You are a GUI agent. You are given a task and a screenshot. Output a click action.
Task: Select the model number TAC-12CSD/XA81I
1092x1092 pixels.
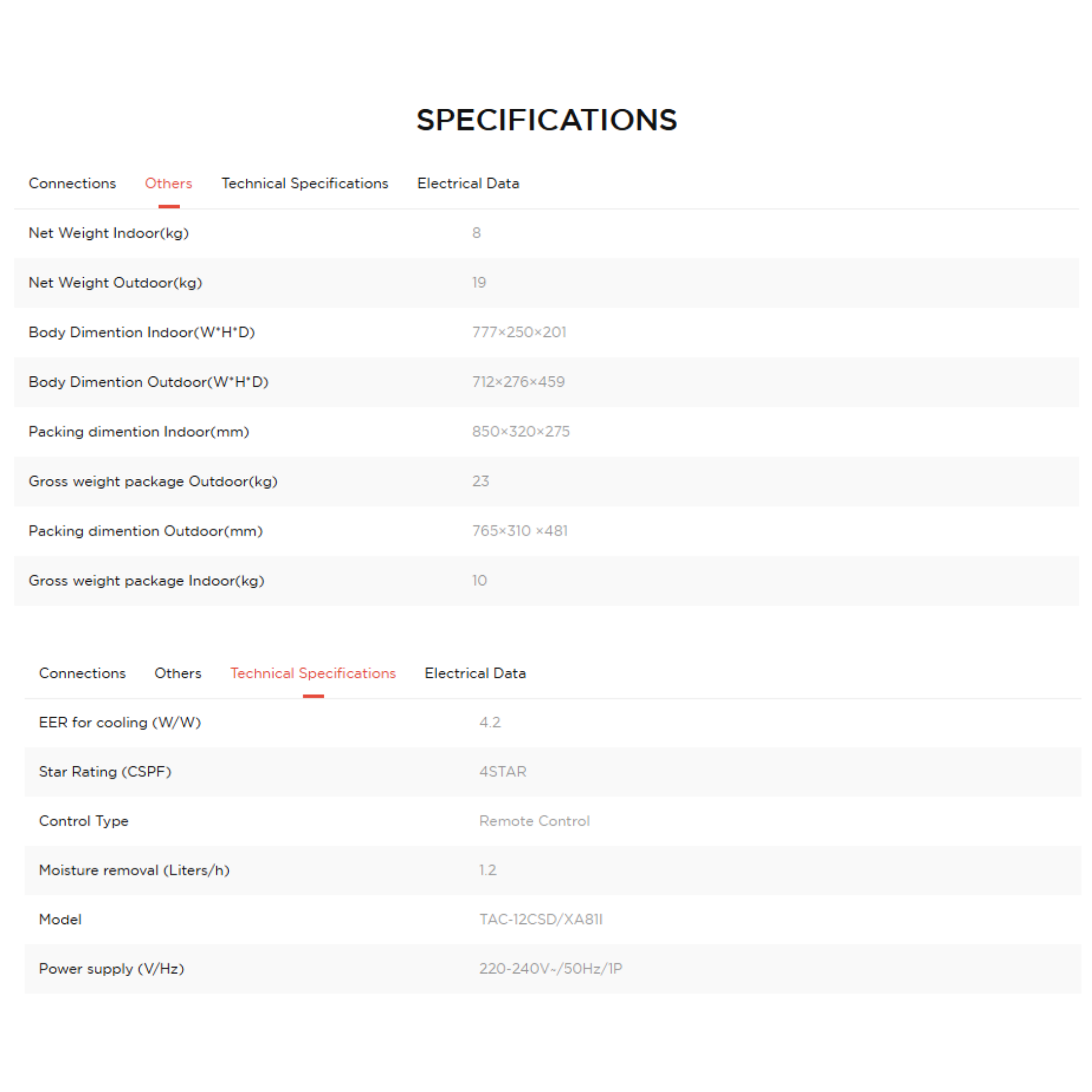pos(541,920)
